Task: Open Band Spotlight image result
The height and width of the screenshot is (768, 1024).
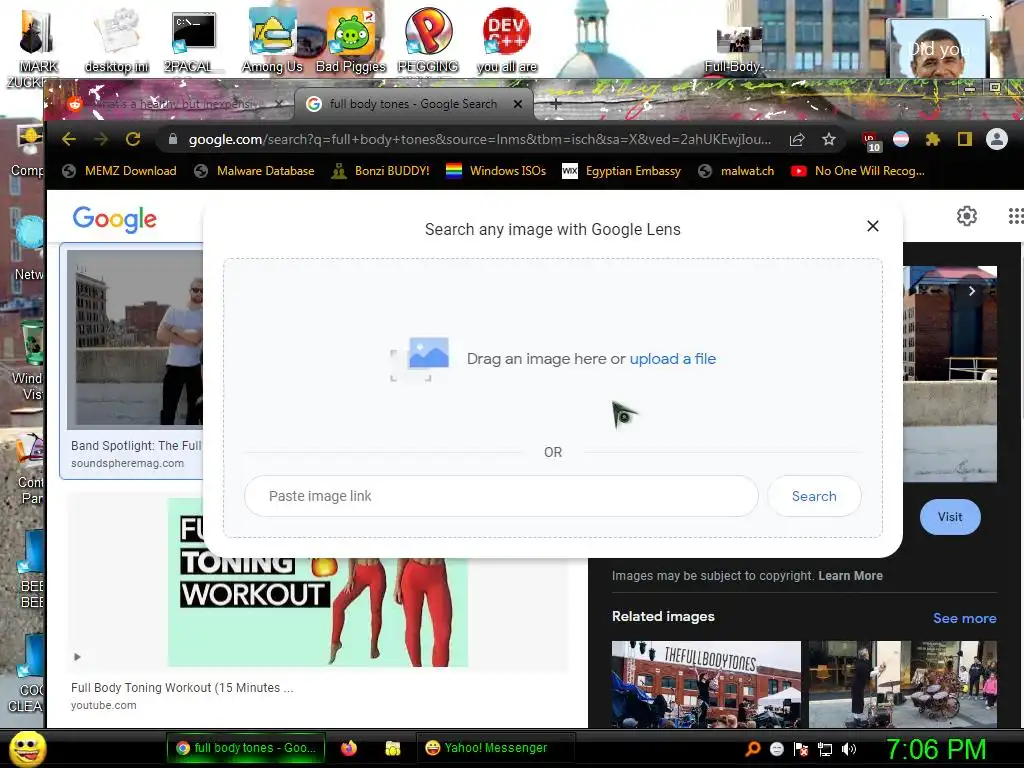Action: pos(135,338)
